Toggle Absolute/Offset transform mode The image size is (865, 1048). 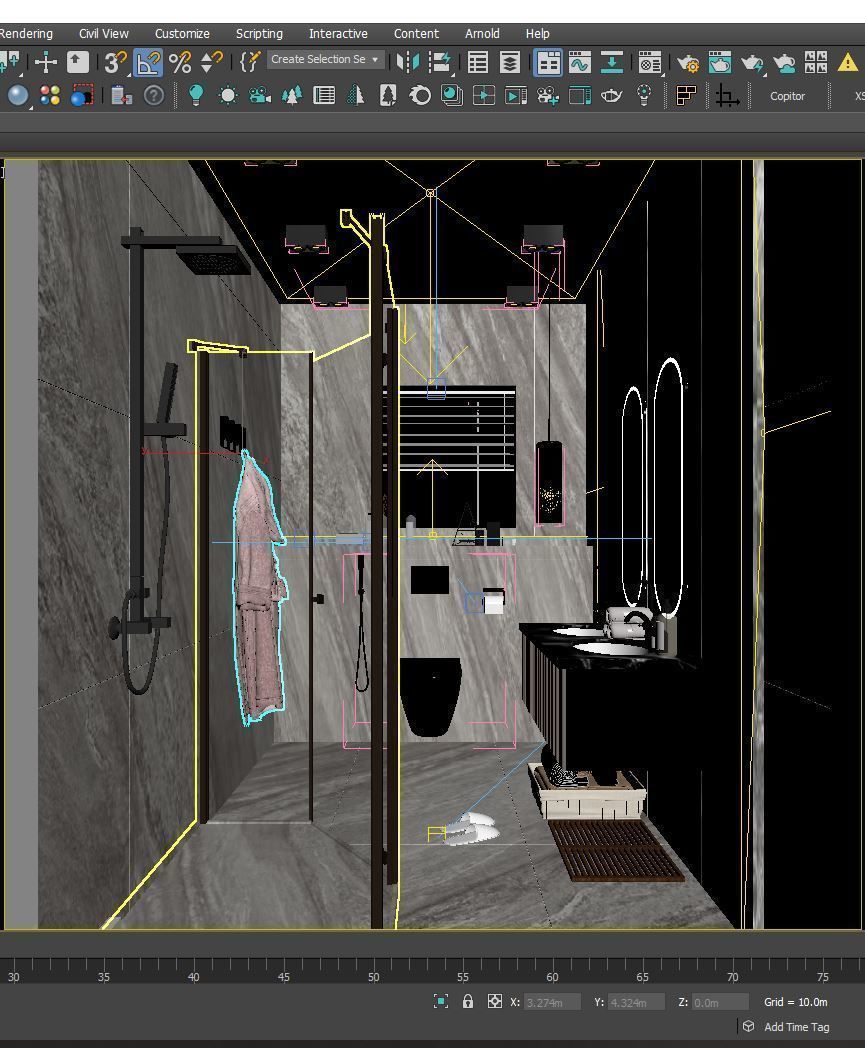pyautogui.click(x=495, y=1001)
